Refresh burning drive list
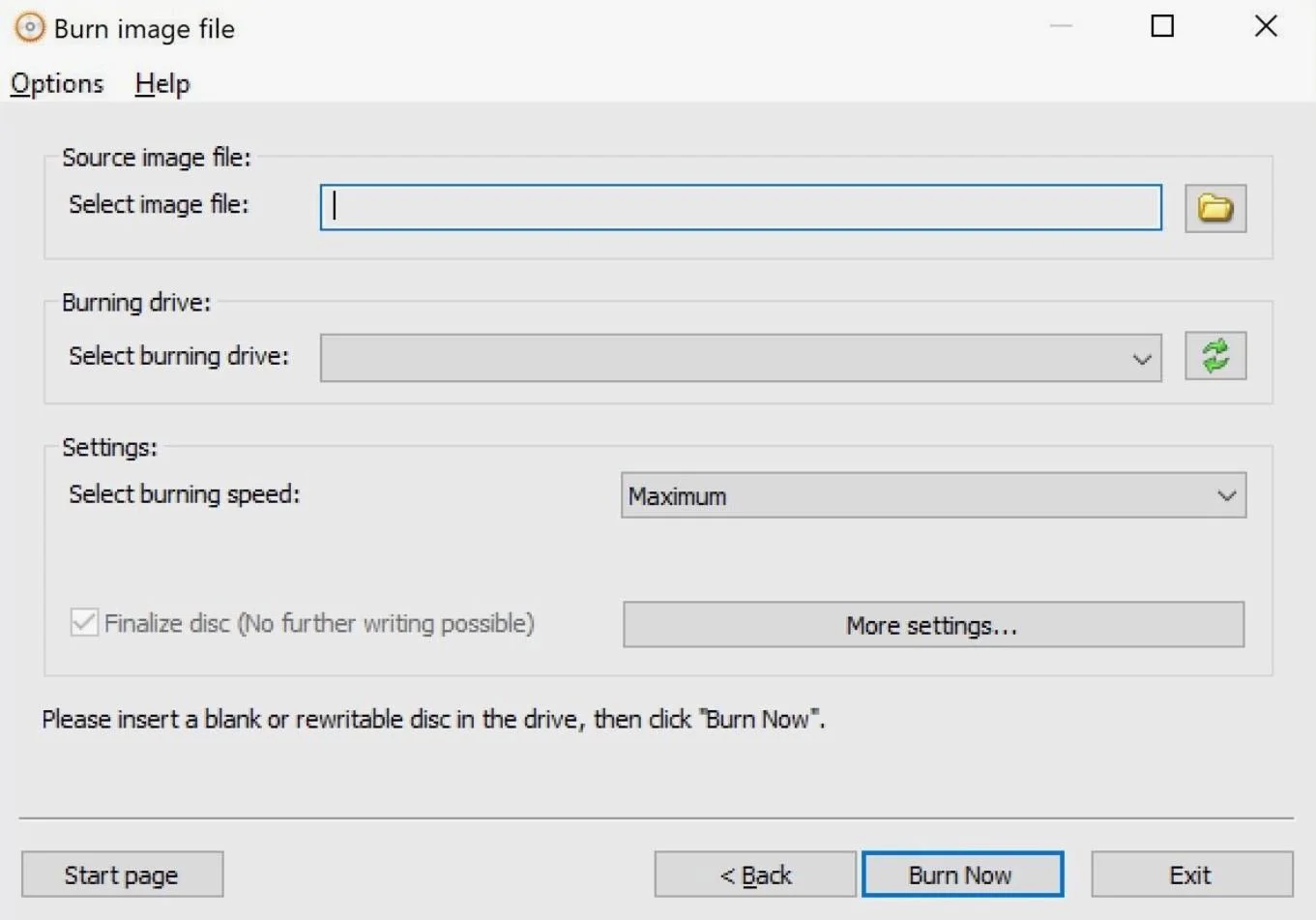 (x=1215, y=356)
